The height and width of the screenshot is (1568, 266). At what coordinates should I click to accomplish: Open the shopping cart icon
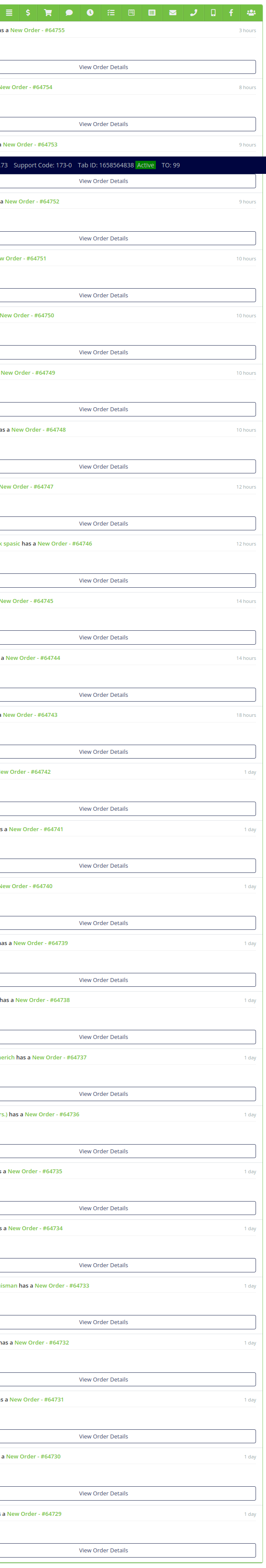click(x=48, y=12)
